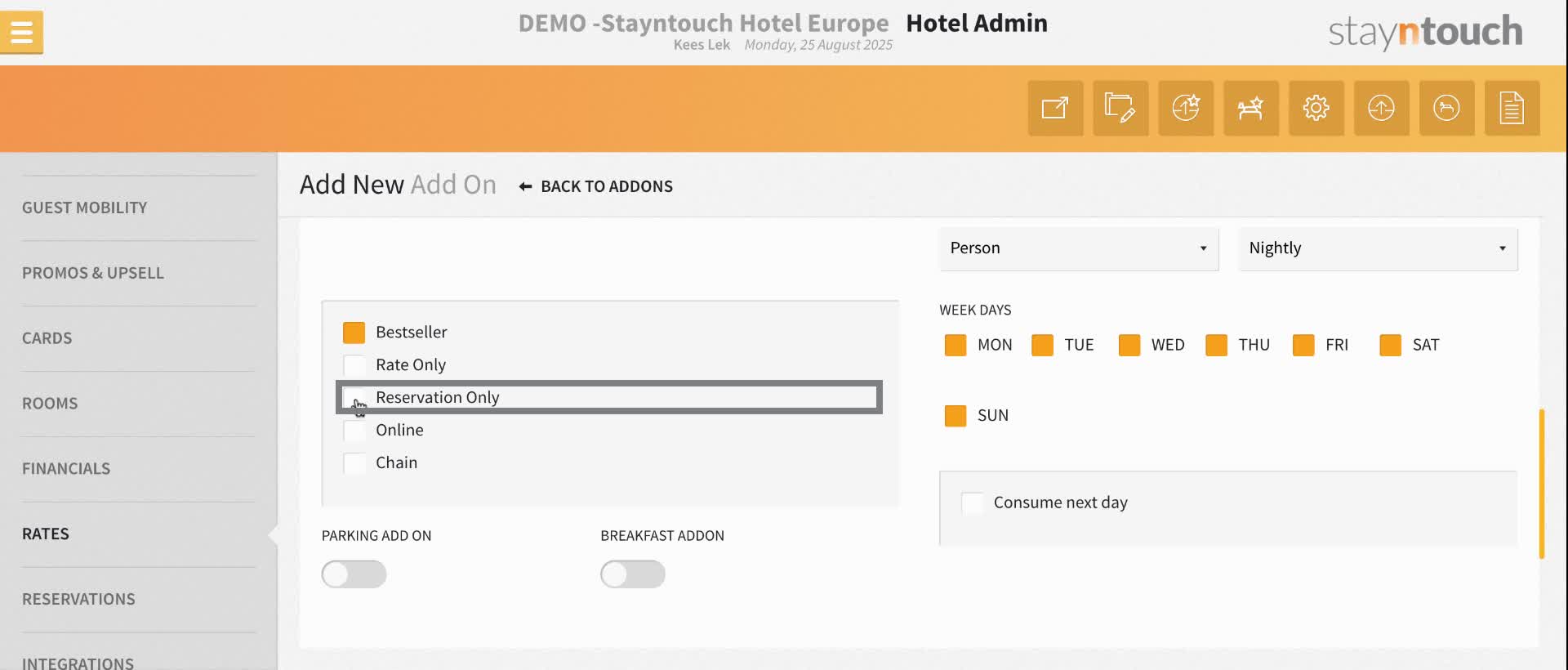Screen dimensions: 1568x670
Task: Uncheck the TUE weekday checkbox
Action: point(1042,345)
